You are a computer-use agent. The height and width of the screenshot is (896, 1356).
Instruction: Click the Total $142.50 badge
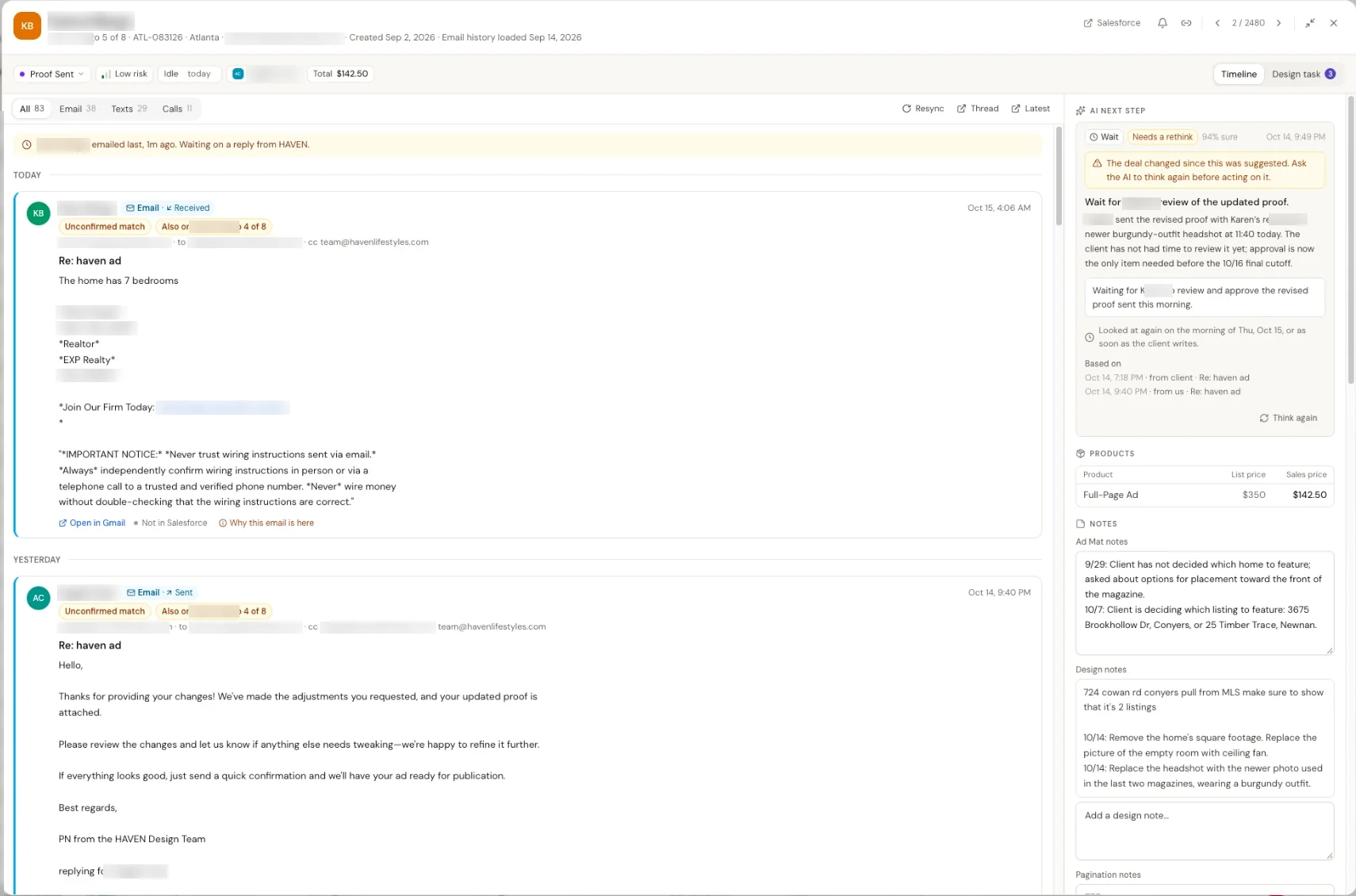tap(340, 74)
